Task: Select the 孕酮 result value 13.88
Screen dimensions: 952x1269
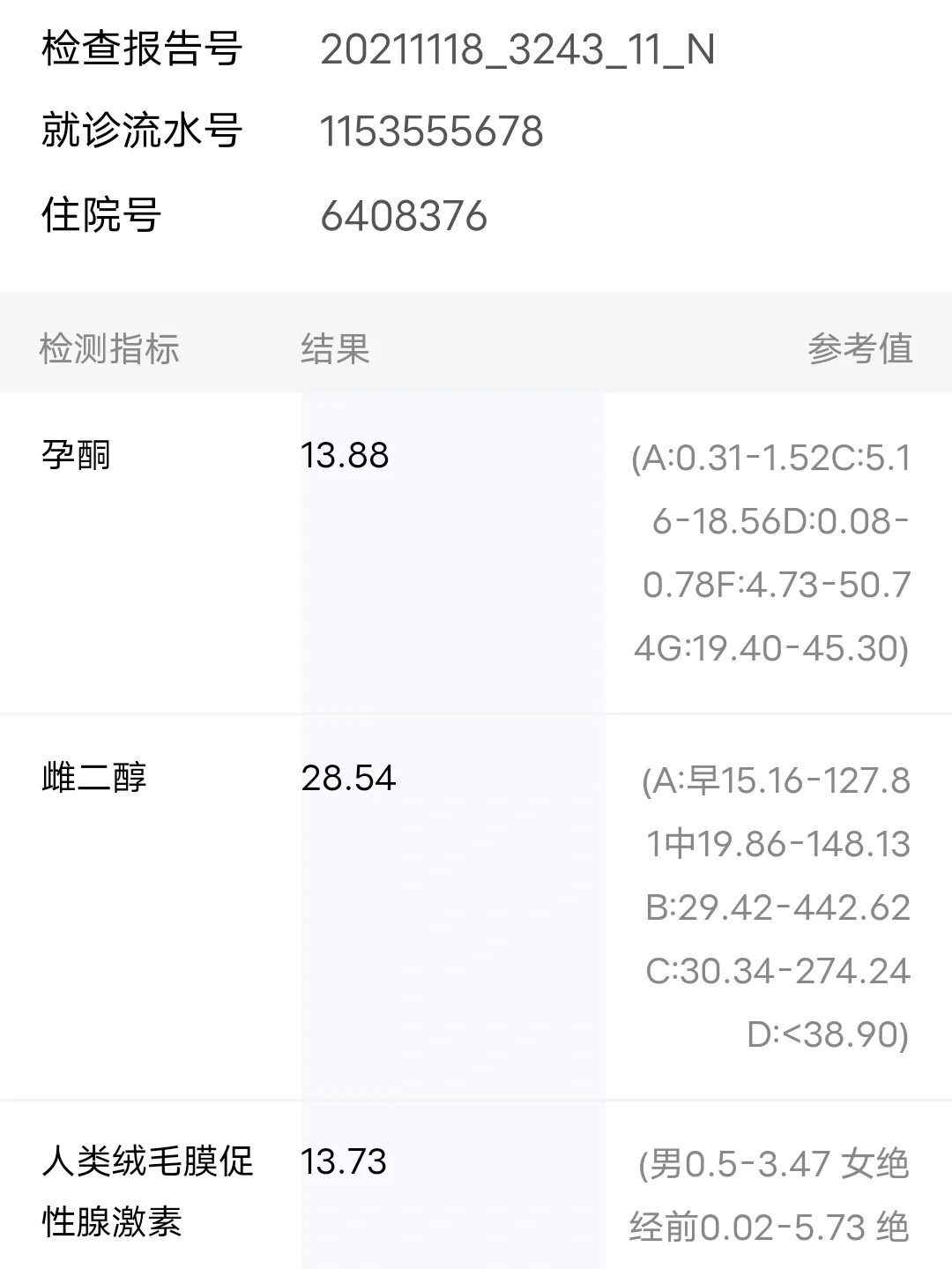Action: coord(345,456)
